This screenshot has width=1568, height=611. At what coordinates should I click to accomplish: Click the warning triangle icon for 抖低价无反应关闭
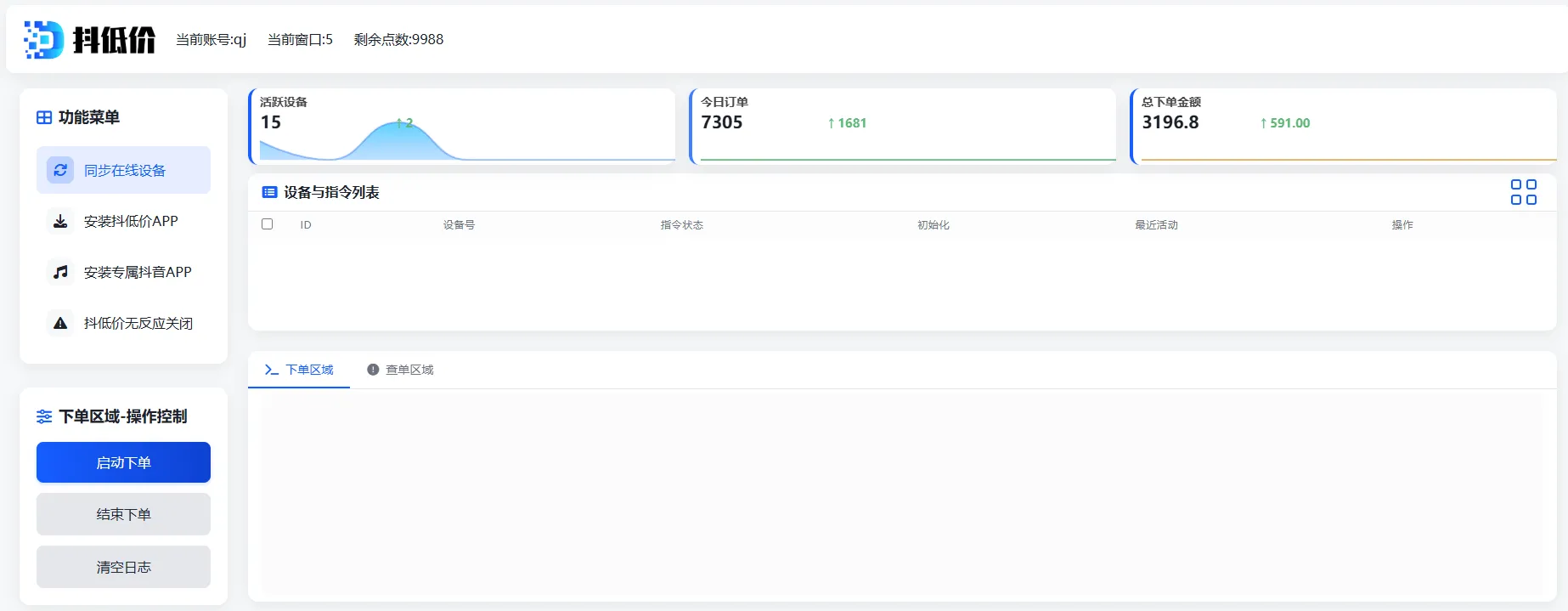coord(60,323)
